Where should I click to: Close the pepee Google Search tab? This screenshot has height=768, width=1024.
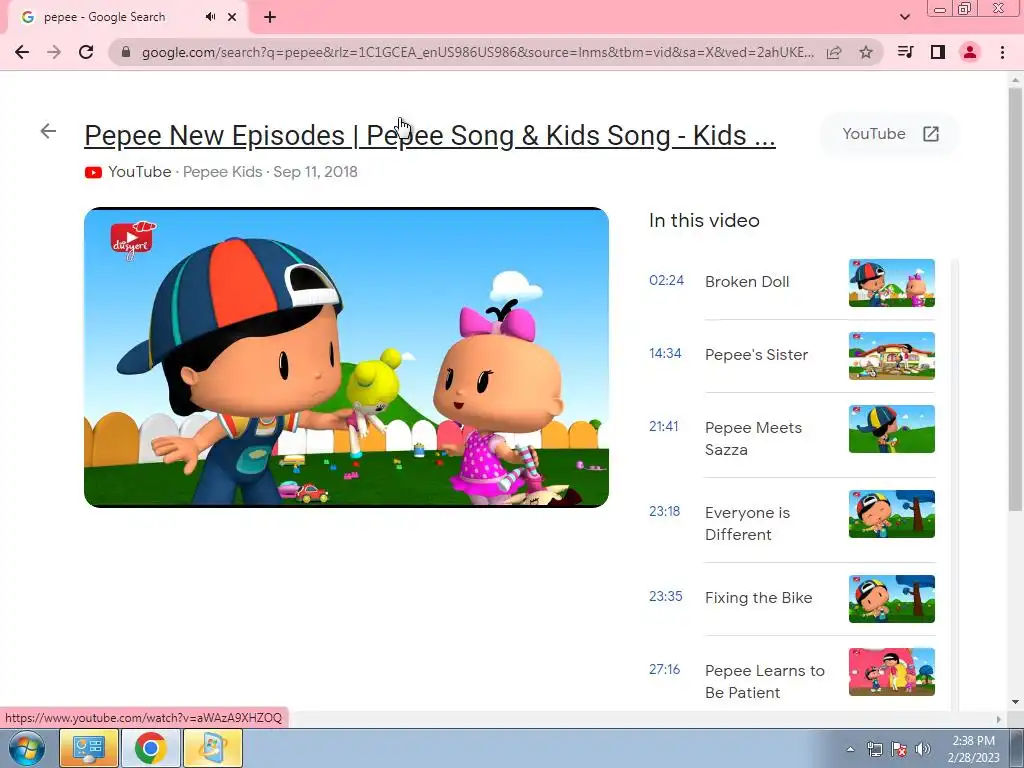tap(232, 17)
